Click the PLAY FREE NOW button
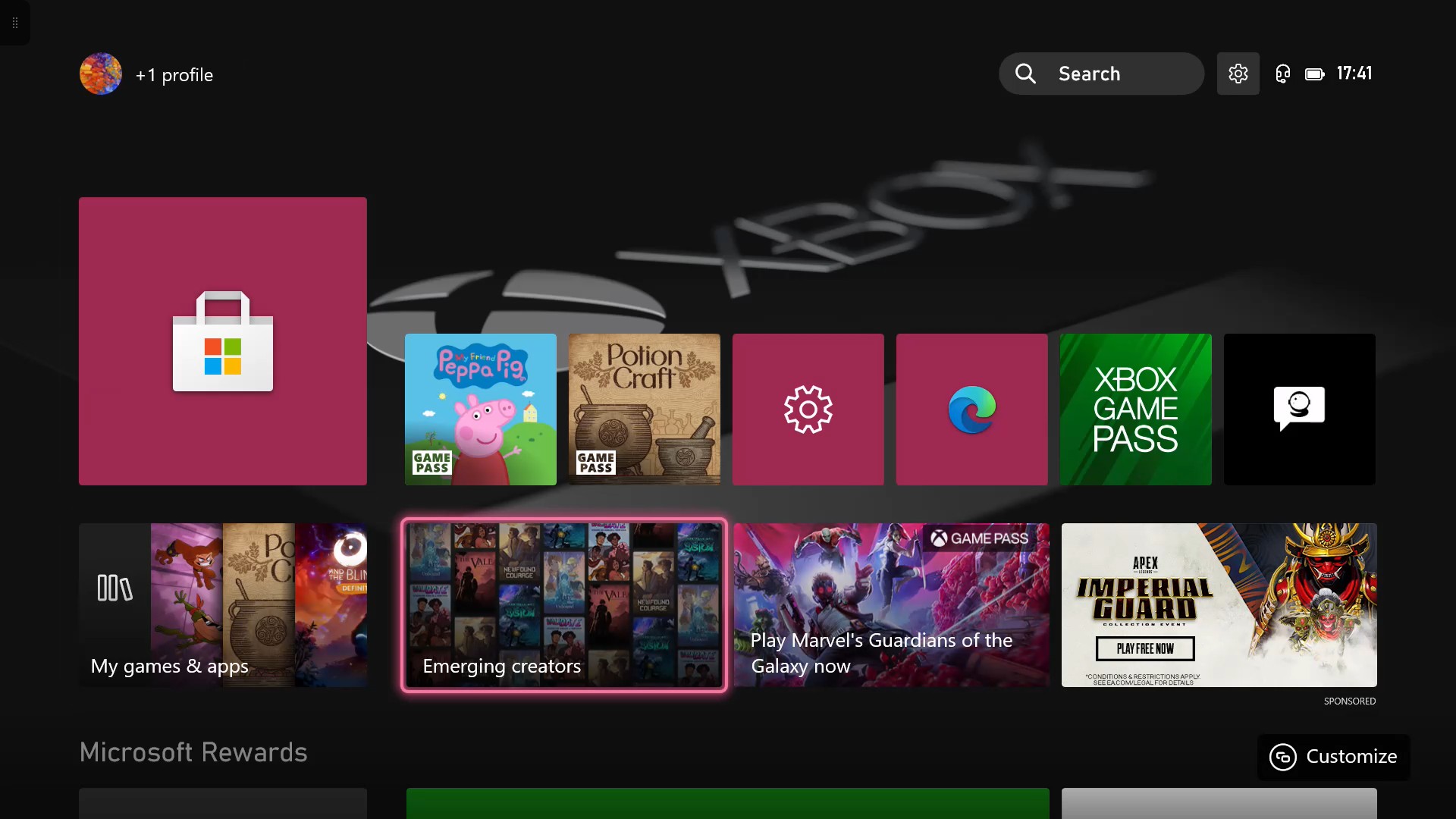1456x819 pixels. click(x=1145, y=648)
